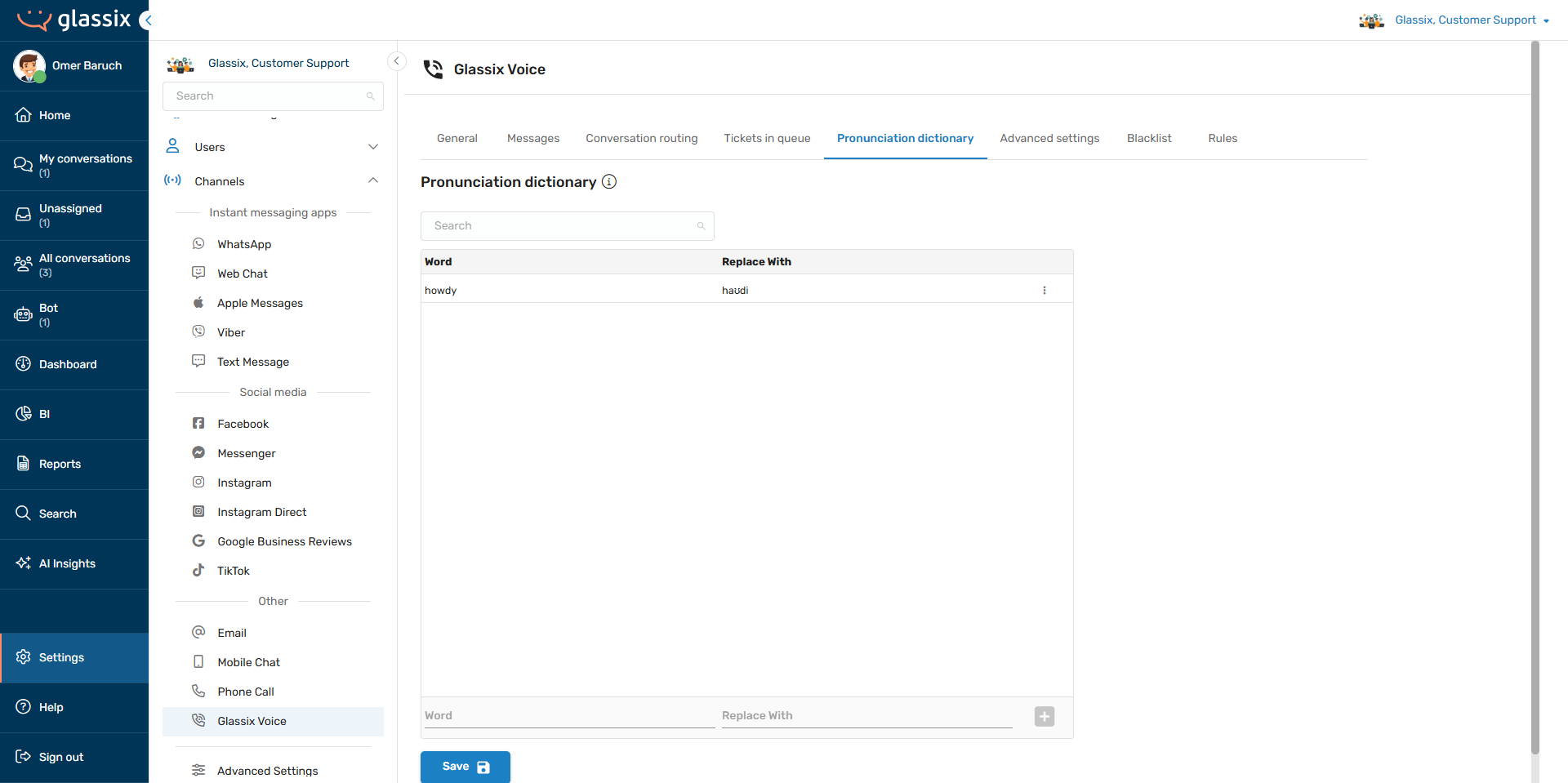The image size is (1568, 783).
Task: Click the plus button to add word
Action: click(x=1045, y=716)
